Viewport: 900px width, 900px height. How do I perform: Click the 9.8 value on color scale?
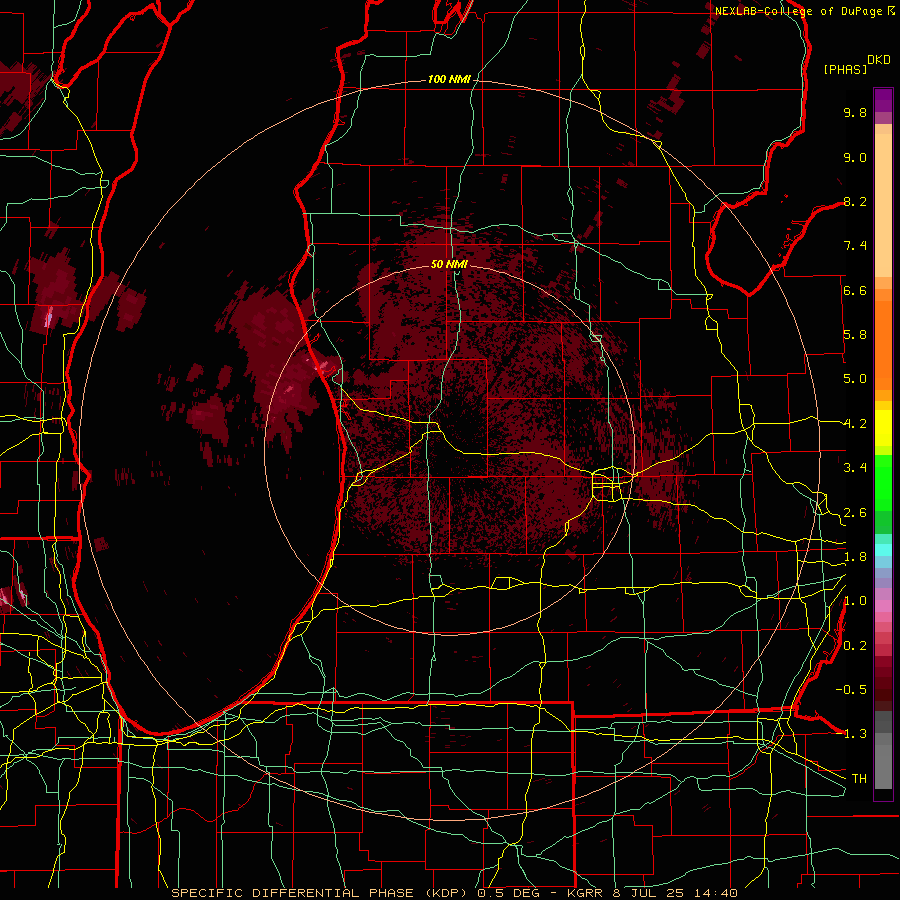tap(855, 112)
